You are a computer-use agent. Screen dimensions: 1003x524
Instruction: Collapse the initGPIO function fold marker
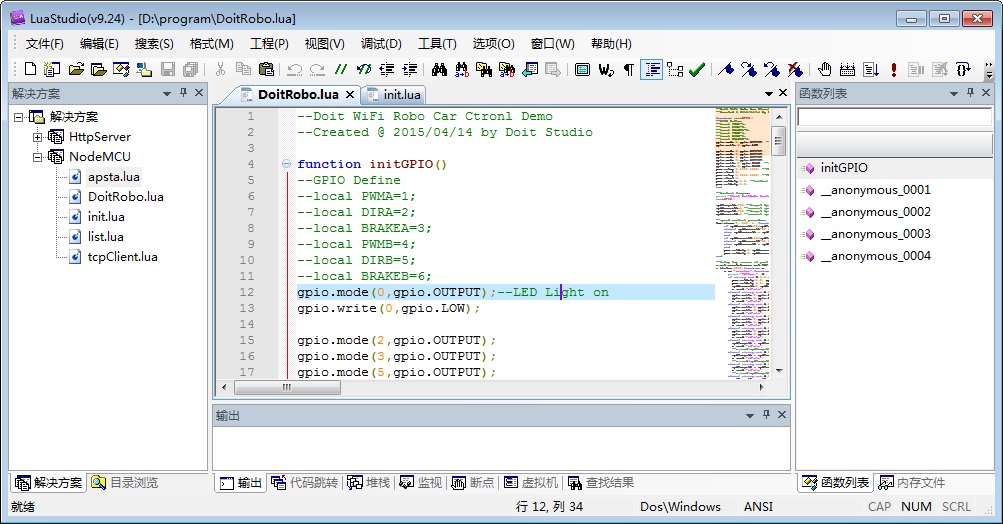pos(286,164)
